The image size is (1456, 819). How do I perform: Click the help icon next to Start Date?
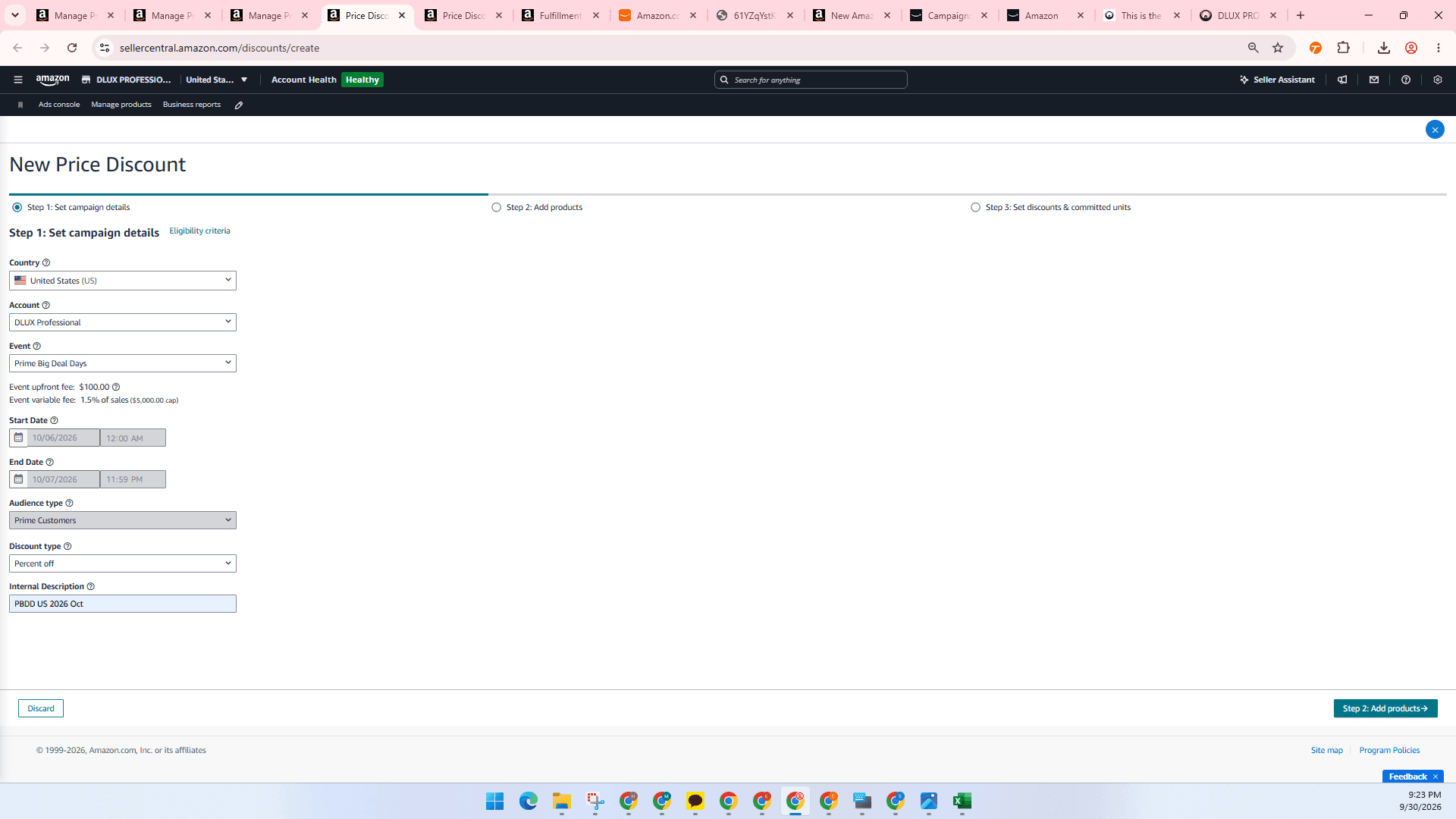tap(55, 421)
